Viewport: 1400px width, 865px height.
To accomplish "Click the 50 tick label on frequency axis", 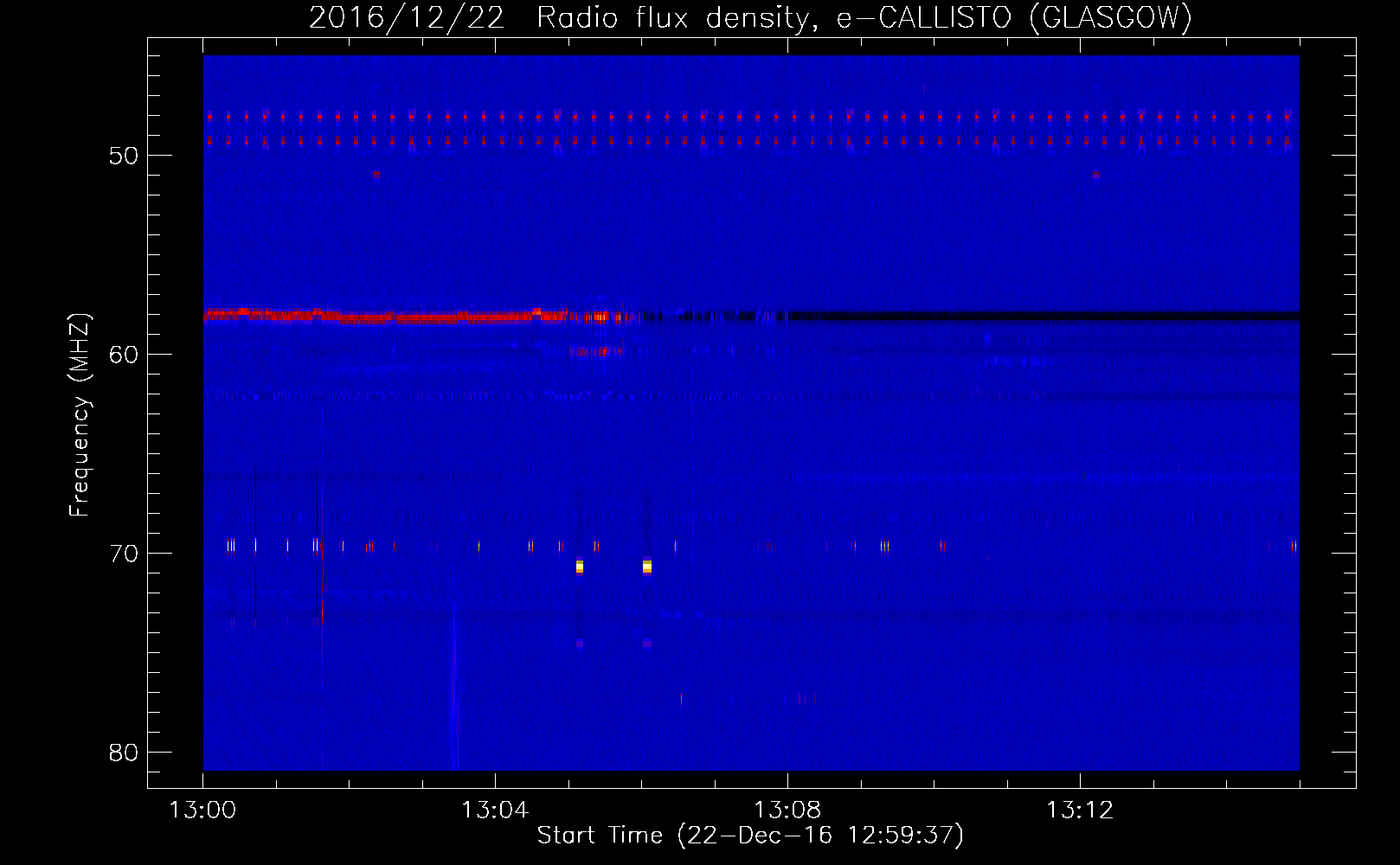I will [x=124, y=156].
